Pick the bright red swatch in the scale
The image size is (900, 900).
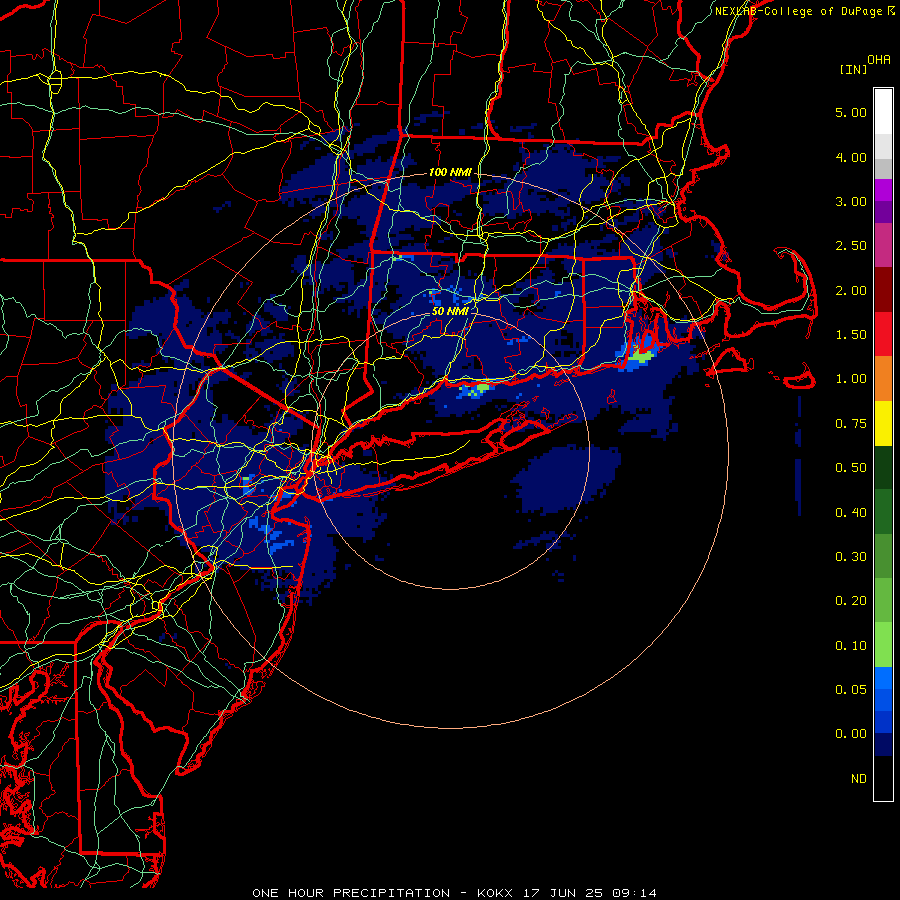tap(883, 334)
